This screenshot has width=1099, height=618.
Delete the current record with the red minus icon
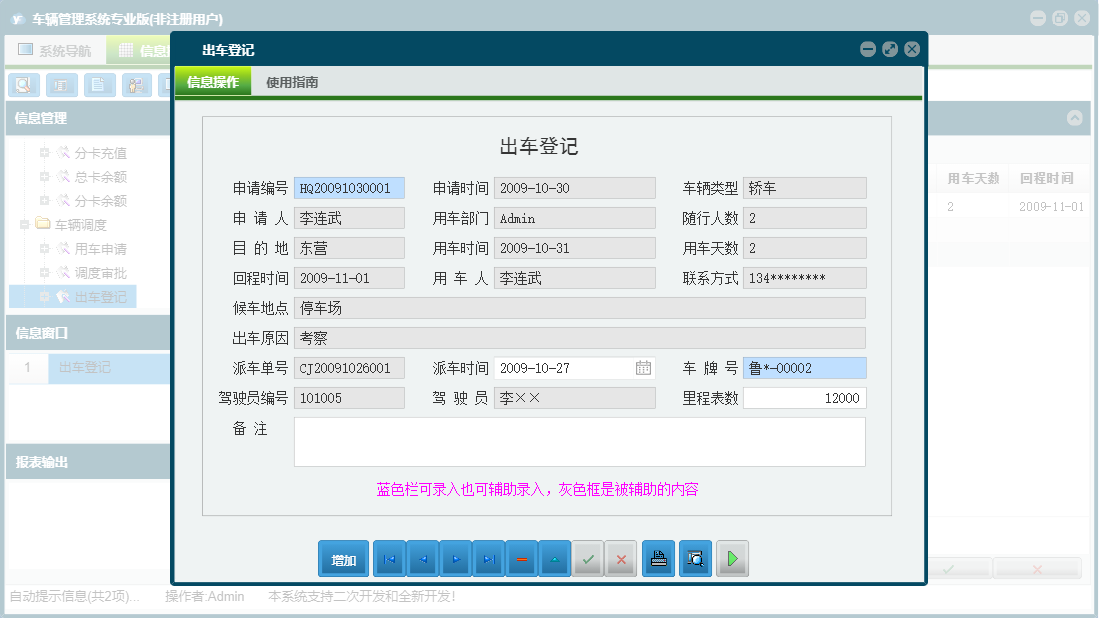click(x=522, y=558)
